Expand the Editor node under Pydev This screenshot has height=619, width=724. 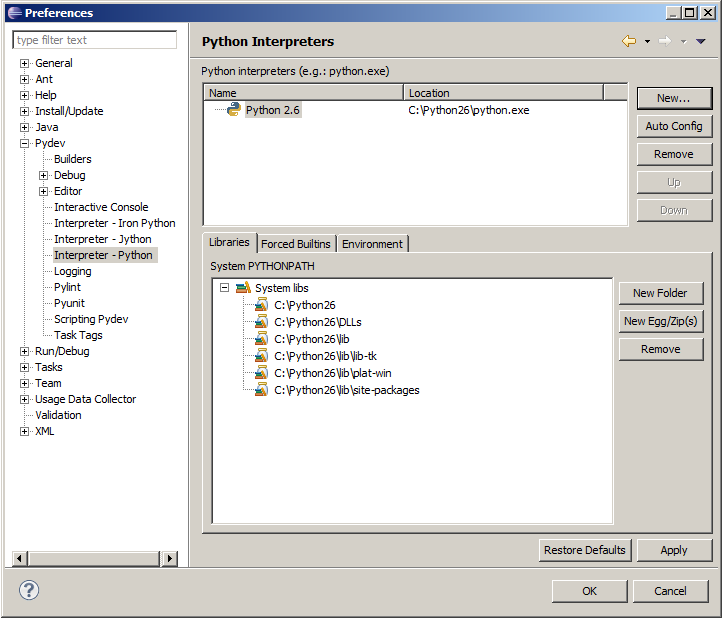pos(43,192)
